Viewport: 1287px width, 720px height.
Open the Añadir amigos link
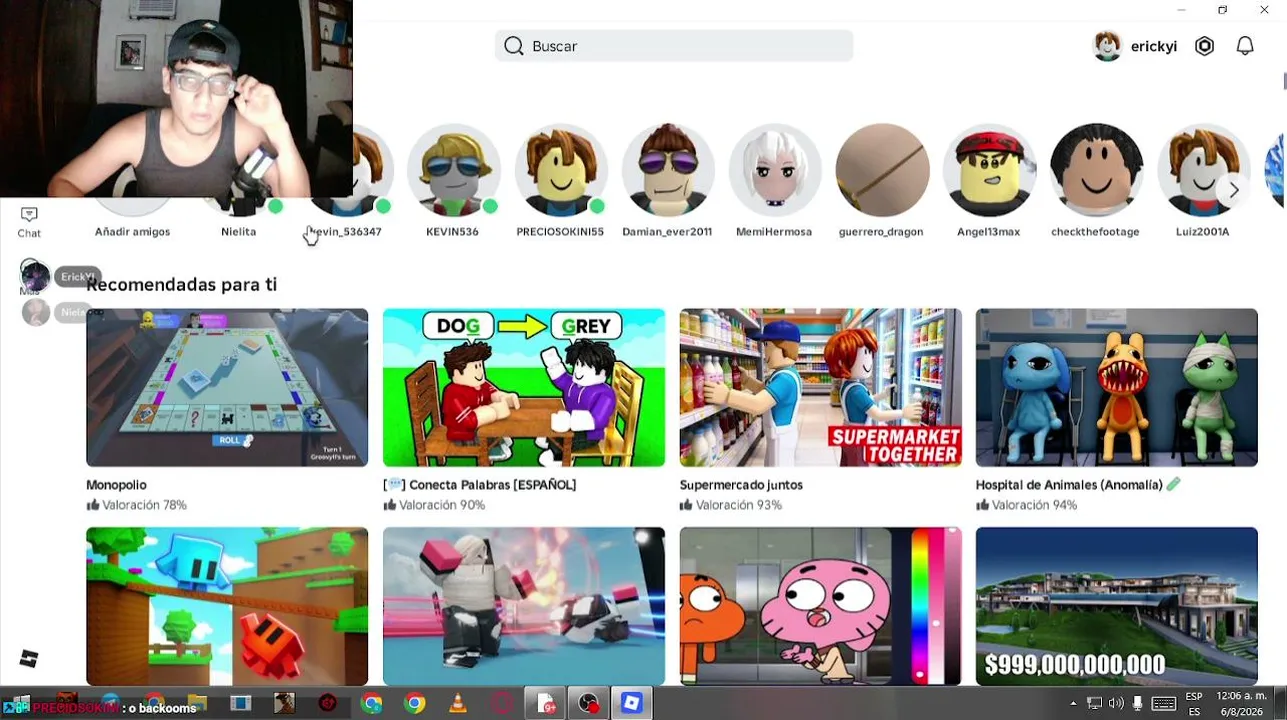[x=132, y=232]
